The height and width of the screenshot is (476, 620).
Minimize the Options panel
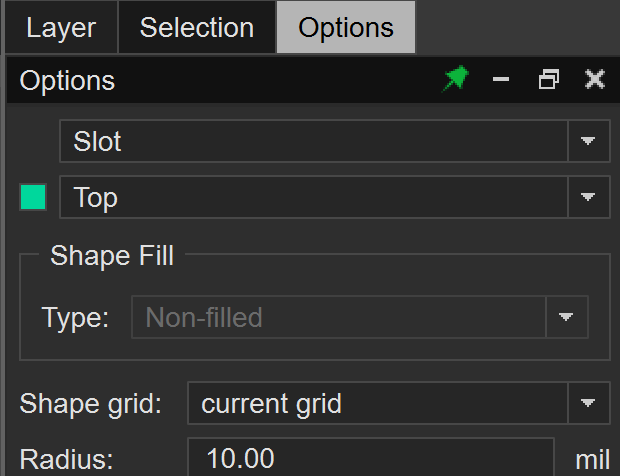502,80
